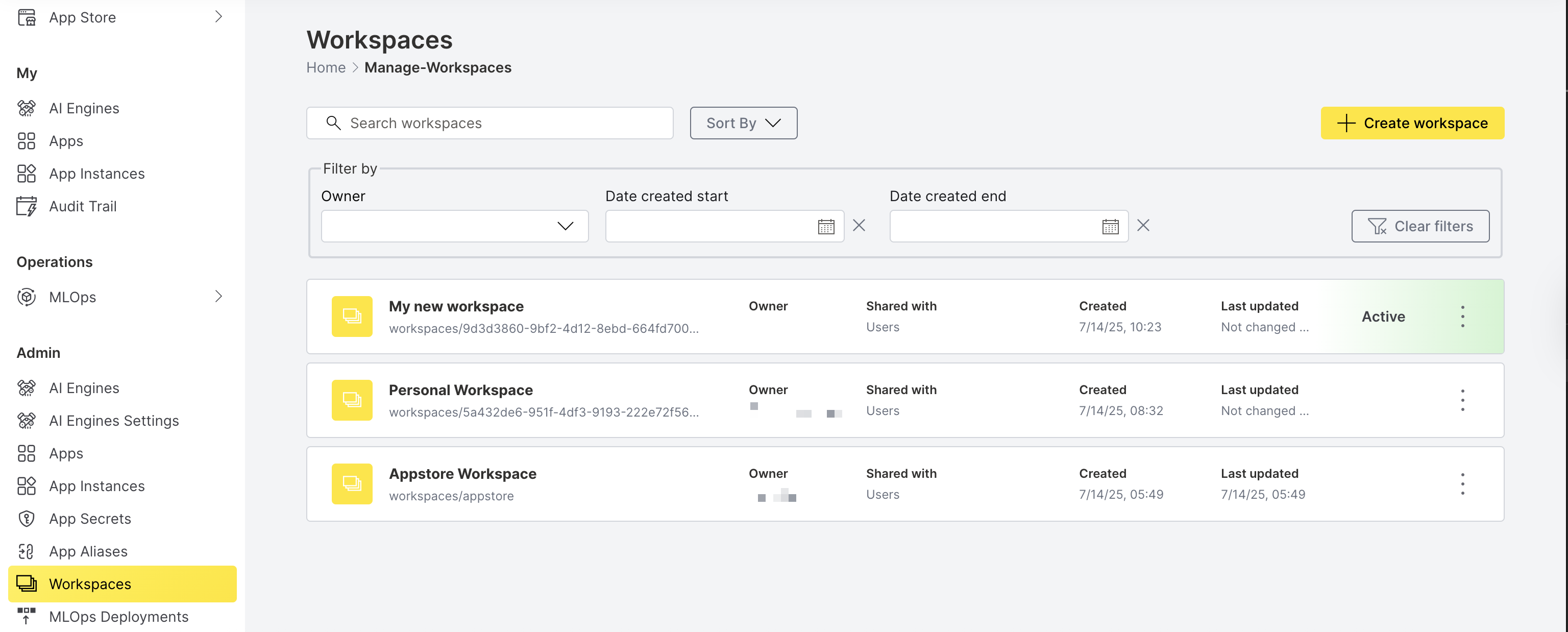Click the Create workspace button
The height and width of the screenshot is (632, 1568).
(x=1412, y=123)
